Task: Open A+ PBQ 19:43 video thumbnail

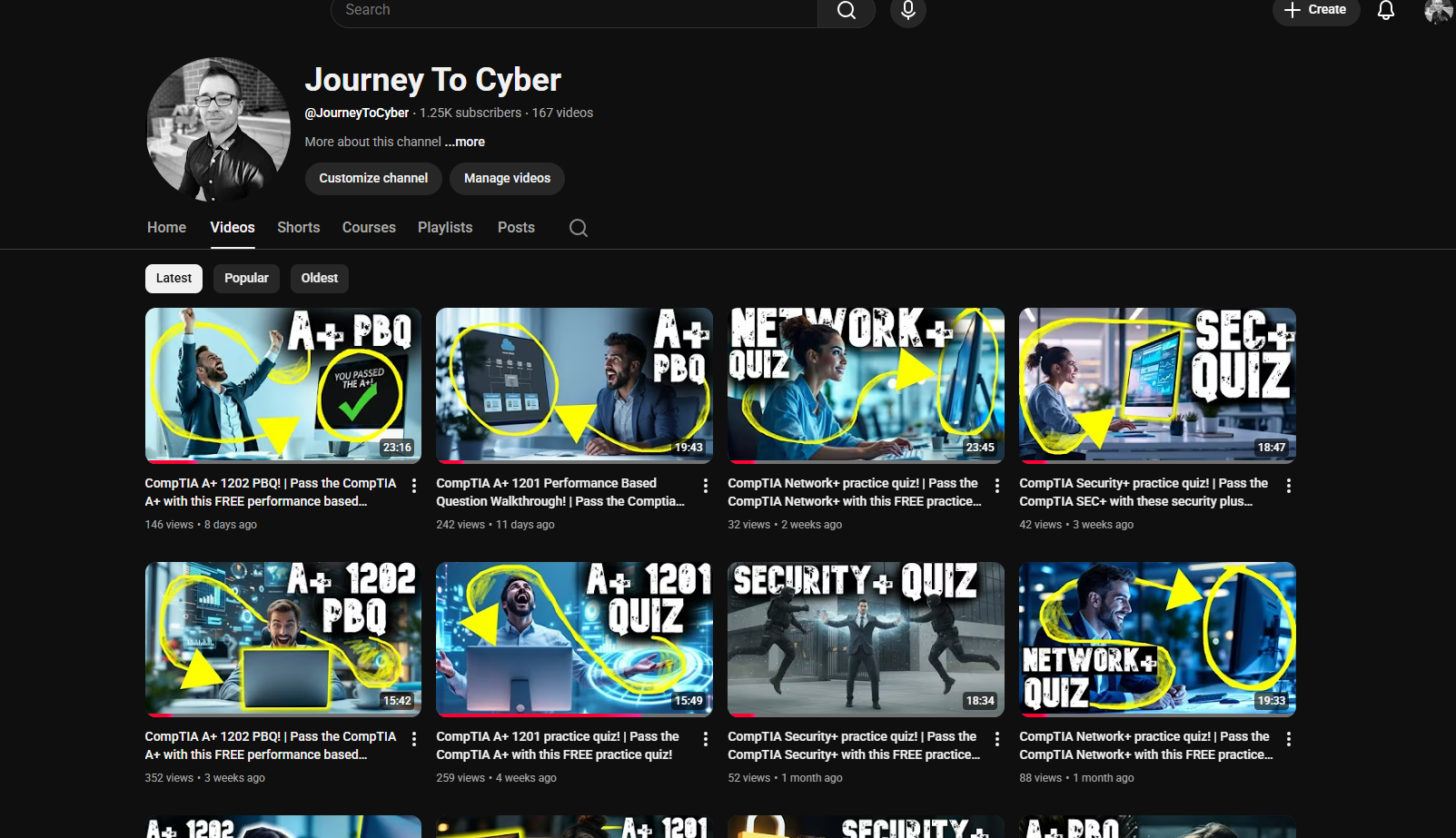Action: click(574, 386)
